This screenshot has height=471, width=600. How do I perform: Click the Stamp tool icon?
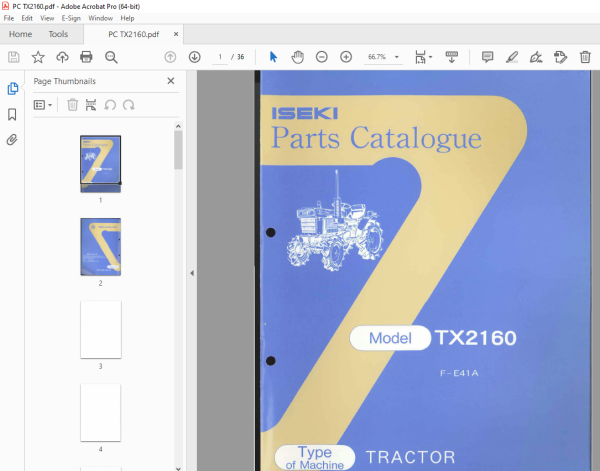[x=560, y=57]
